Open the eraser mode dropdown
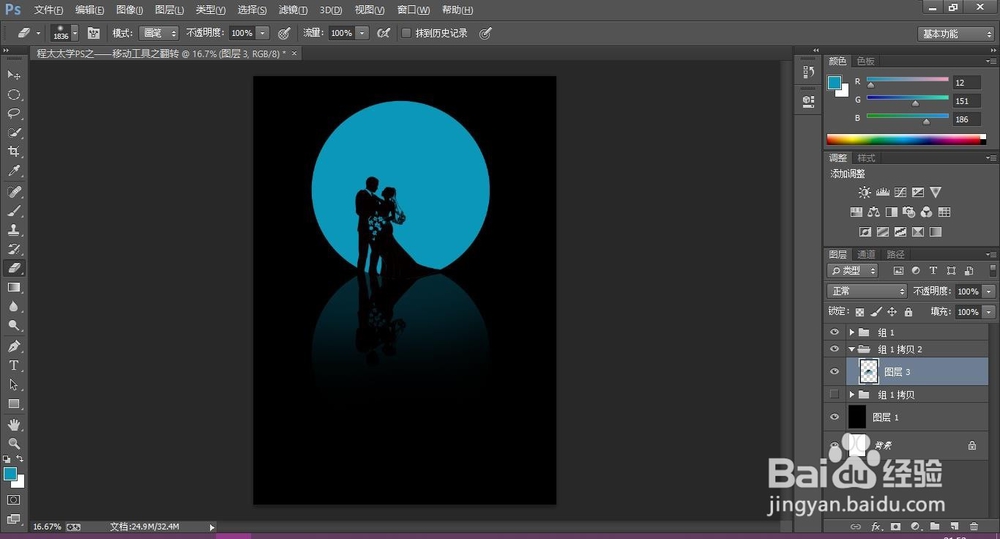 (159, 33)
